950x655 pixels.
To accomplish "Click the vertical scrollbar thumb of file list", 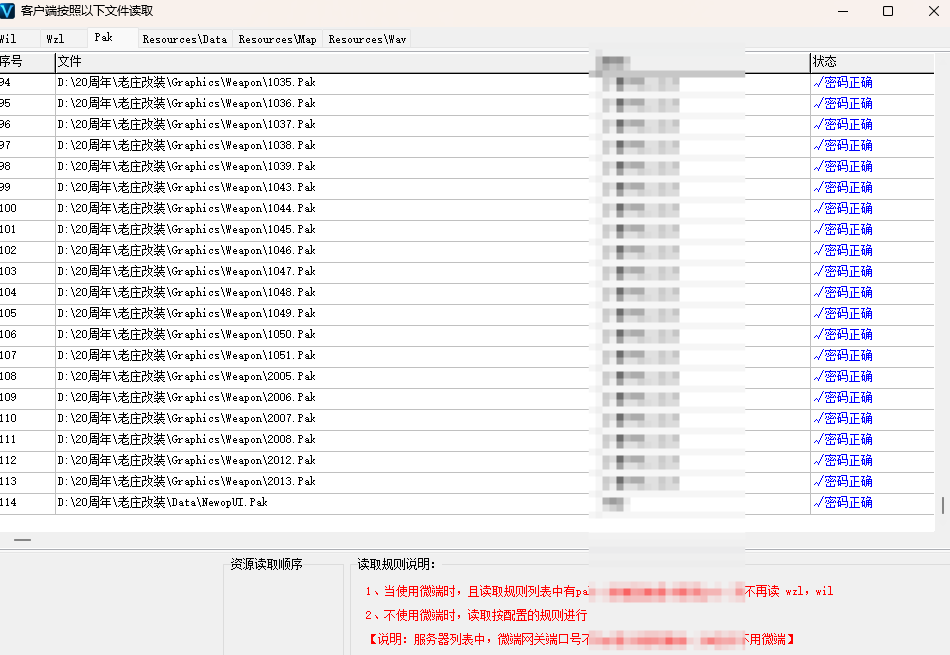I will pyautogui.click(x=943, y=505).
